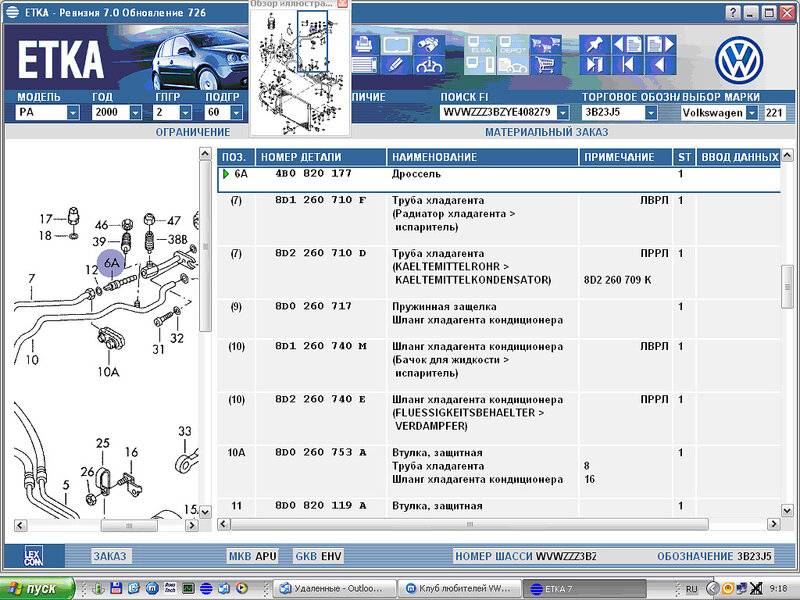Click the ПРИМЕЧАНИЕ column header
Viewport: 800px width, 600px height.
(626, 157)
